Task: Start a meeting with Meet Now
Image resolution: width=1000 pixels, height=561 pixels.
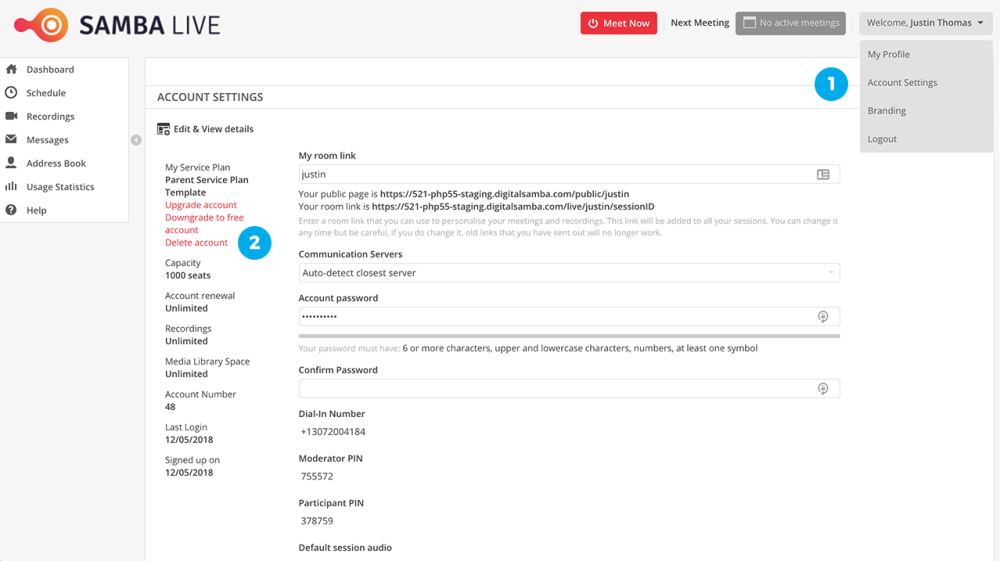Action: (619, 24)
